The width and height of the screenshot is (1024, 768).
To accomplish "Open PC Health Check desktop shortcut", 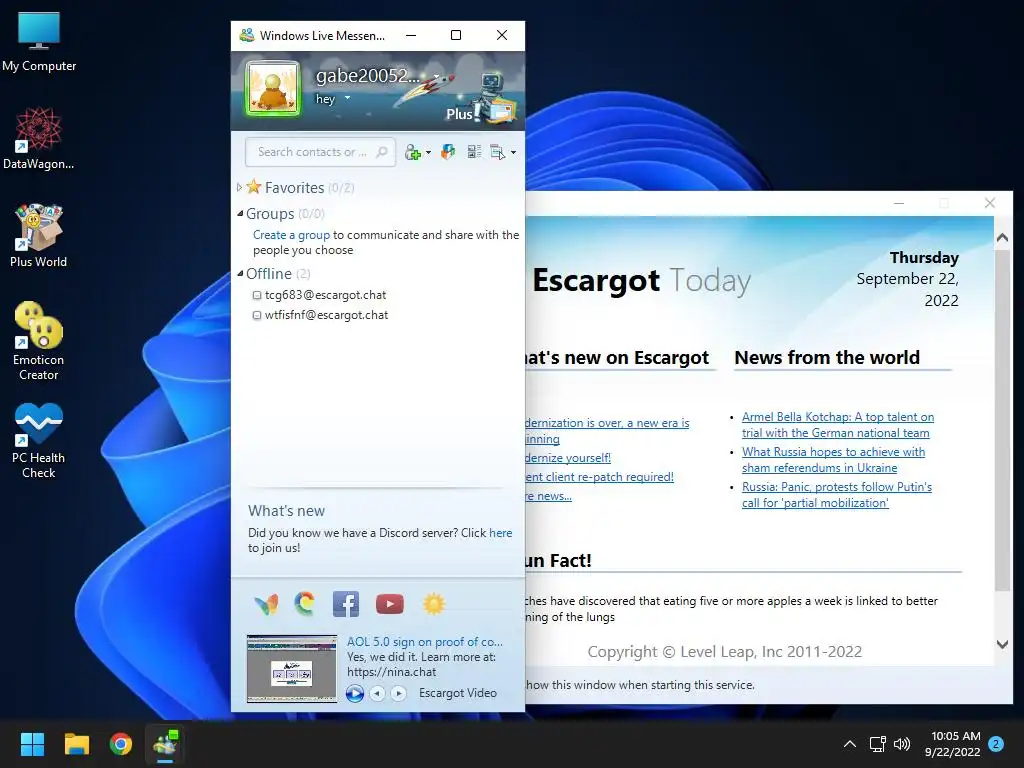I will click(39, 440).
